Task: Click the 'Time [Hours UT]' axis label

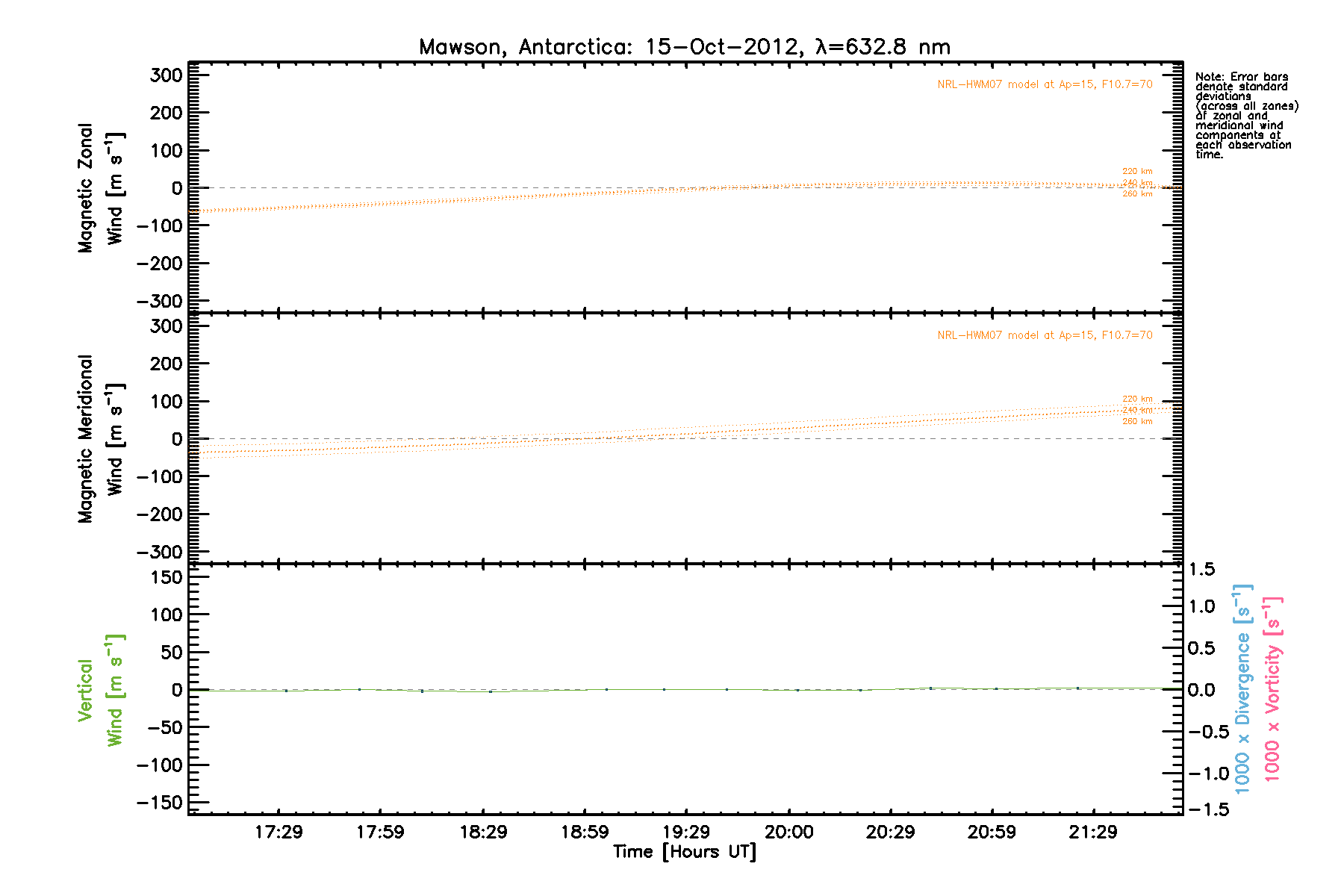Action: [x=685, y=852]
